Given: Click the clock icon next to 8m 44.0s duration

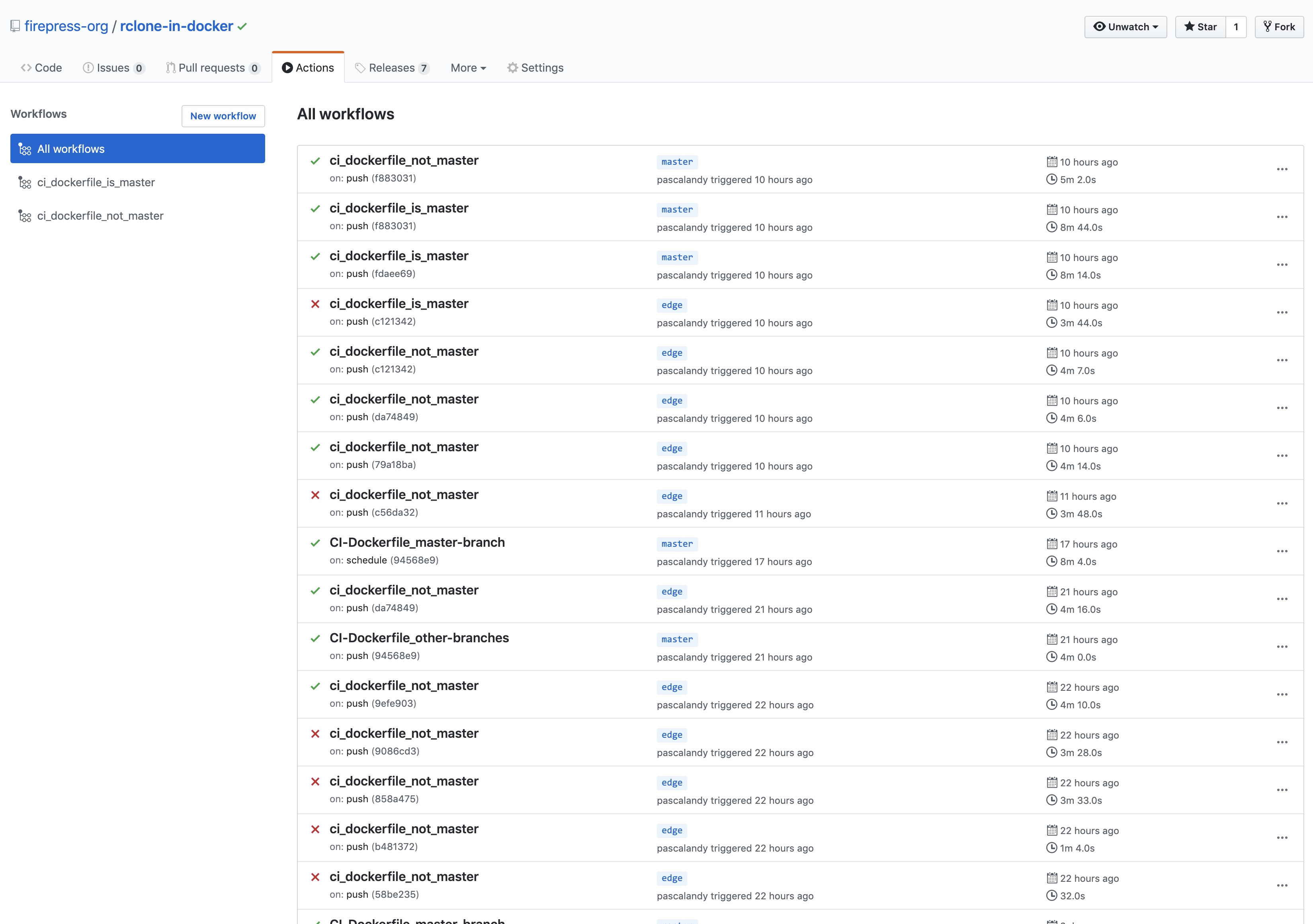Looking at the screenshot, I should (1052, 227).
